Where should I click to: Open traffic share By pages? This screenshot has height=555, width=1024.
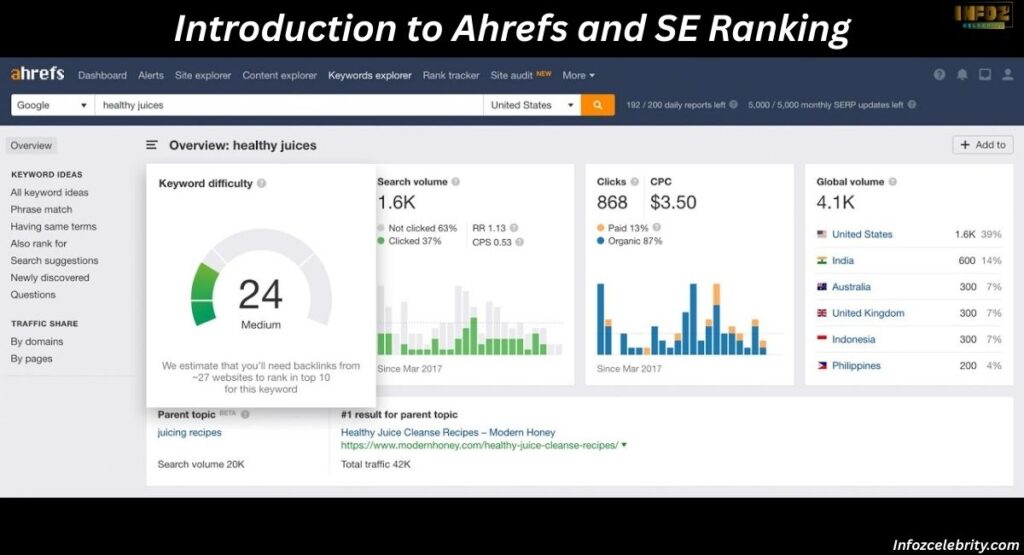[31, 358]
